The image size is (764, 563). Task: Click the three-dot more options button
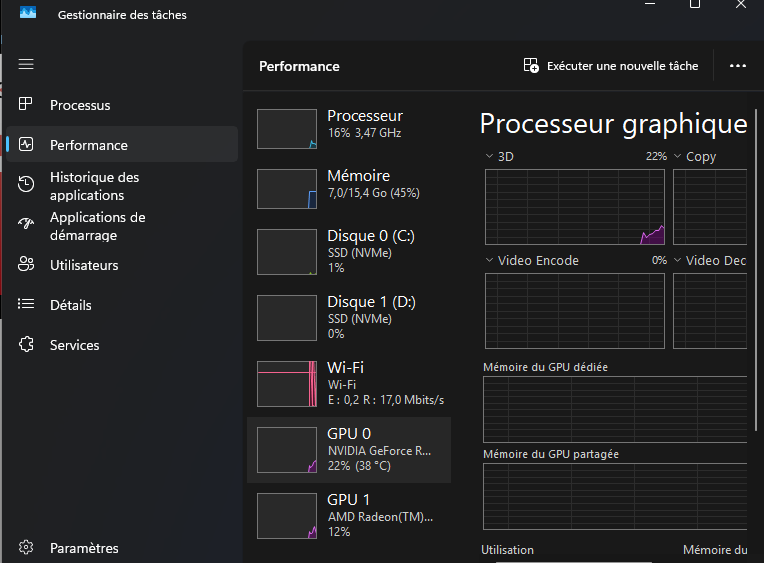coord(738,66)
